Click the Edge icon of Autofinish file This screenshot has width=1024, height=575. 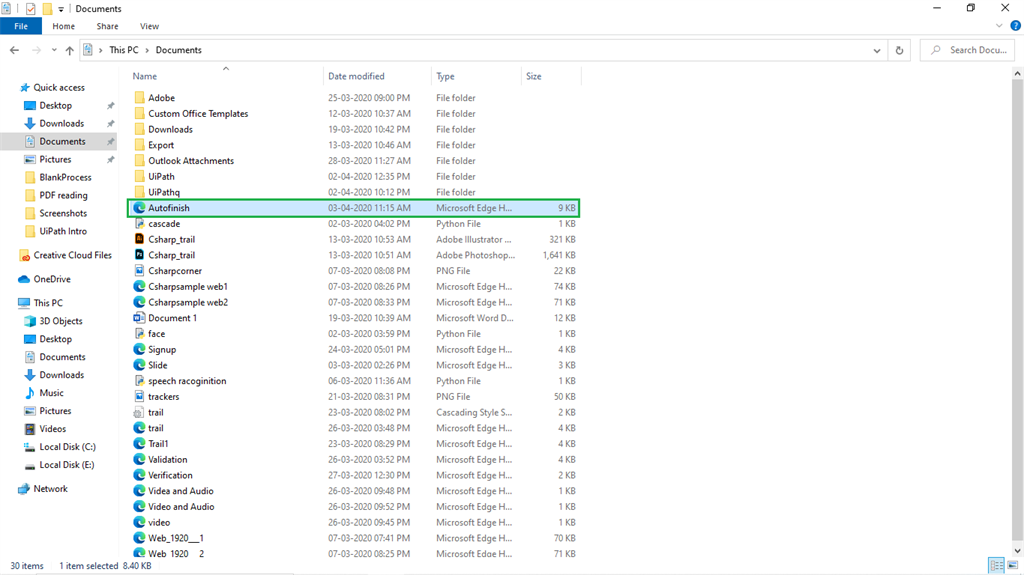[139, 208]
